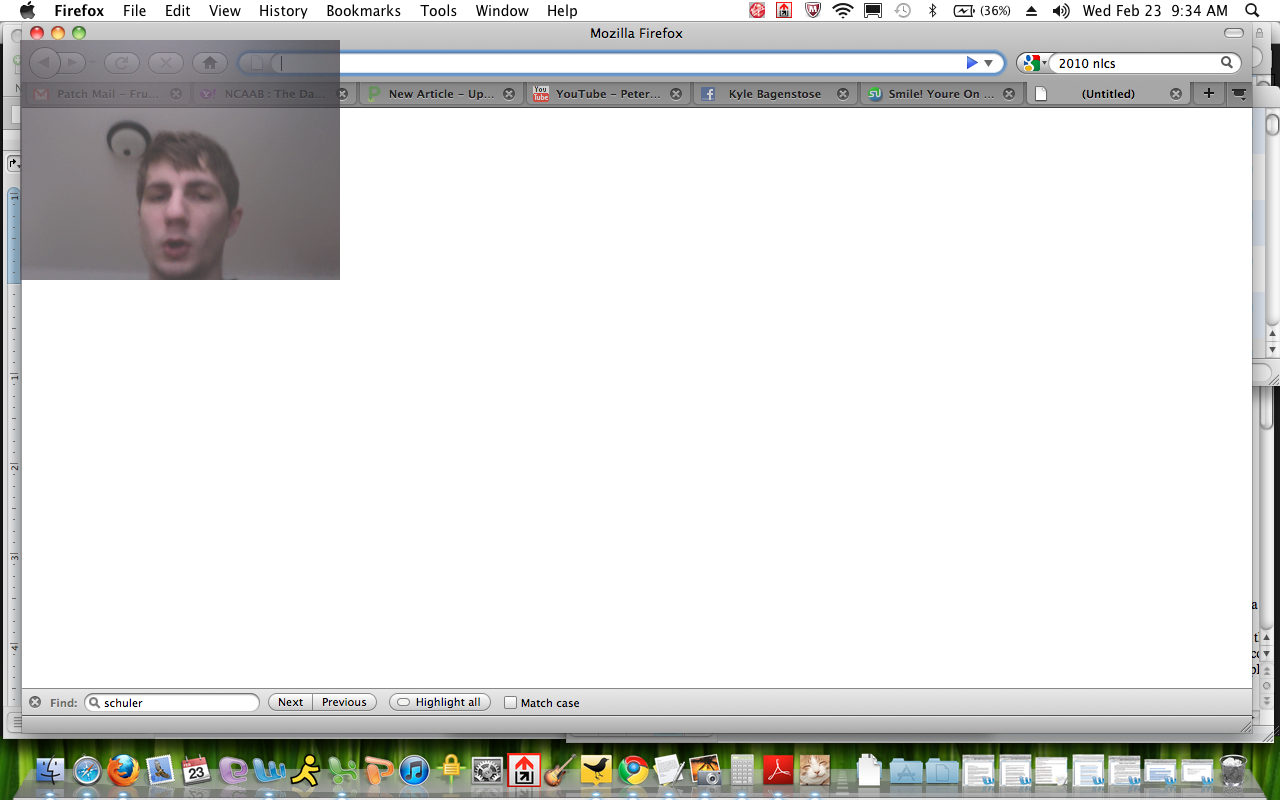Open the list all tabs dropdown
This screenshot has height=800, width=1280.
pyautogui.click(x=1239, y=94)
